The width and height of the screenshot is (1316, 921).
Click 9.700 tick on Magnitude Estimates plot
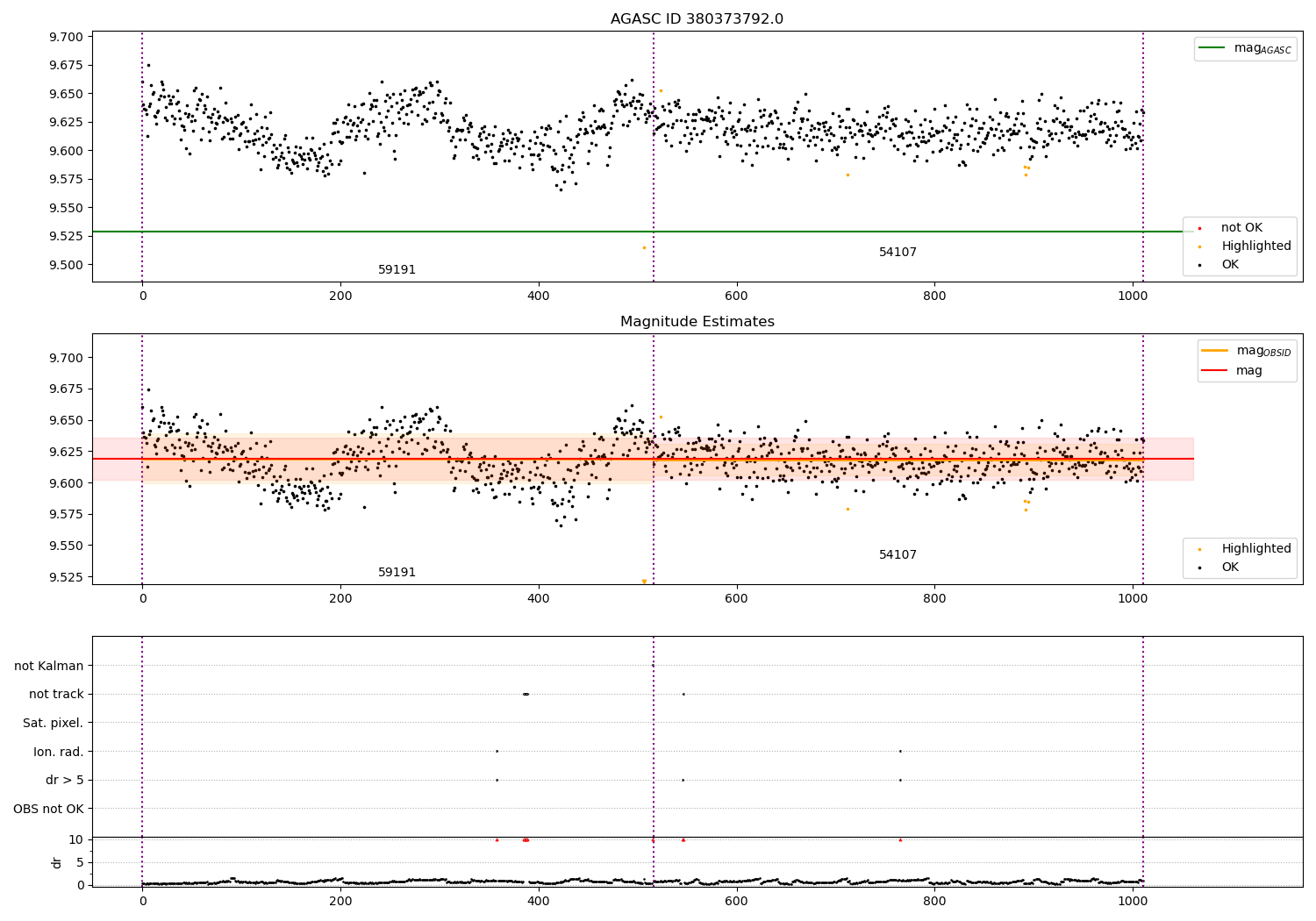[65, 358]
